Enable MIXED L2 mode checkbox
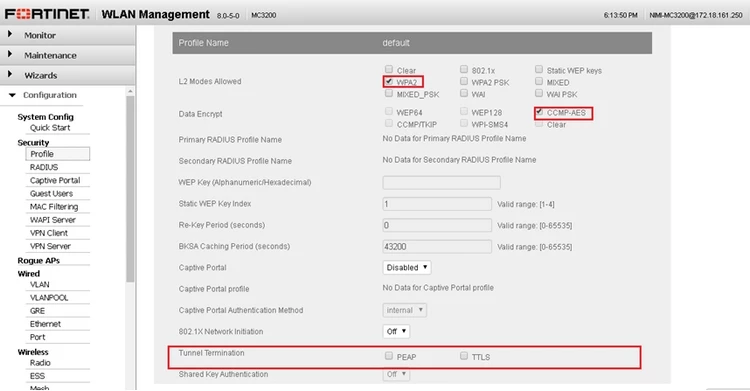The width and height of the screenshot is (750, 391). point(539,81)
